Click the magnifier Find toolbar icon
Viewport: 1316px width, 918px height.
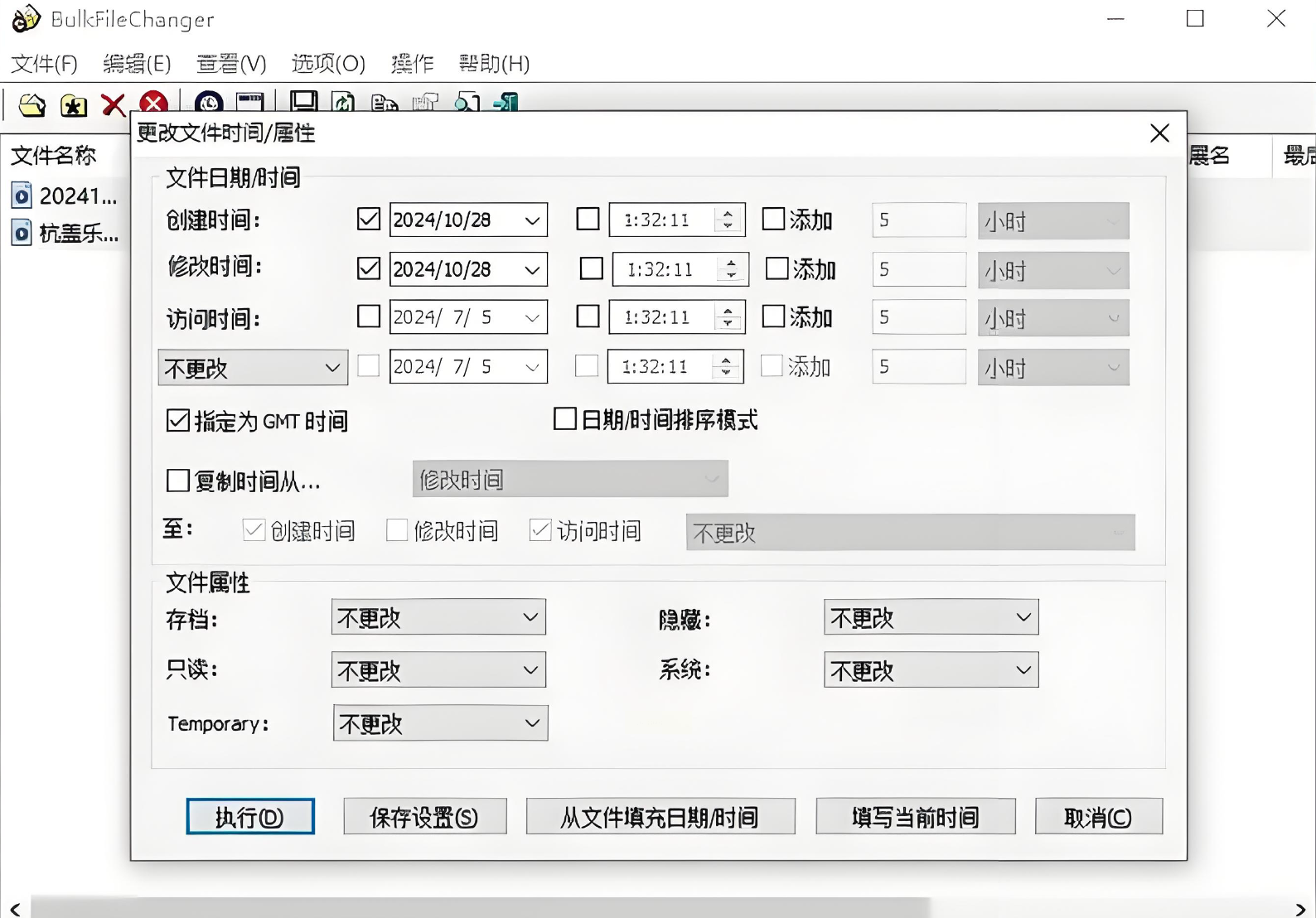coord(467,103)
